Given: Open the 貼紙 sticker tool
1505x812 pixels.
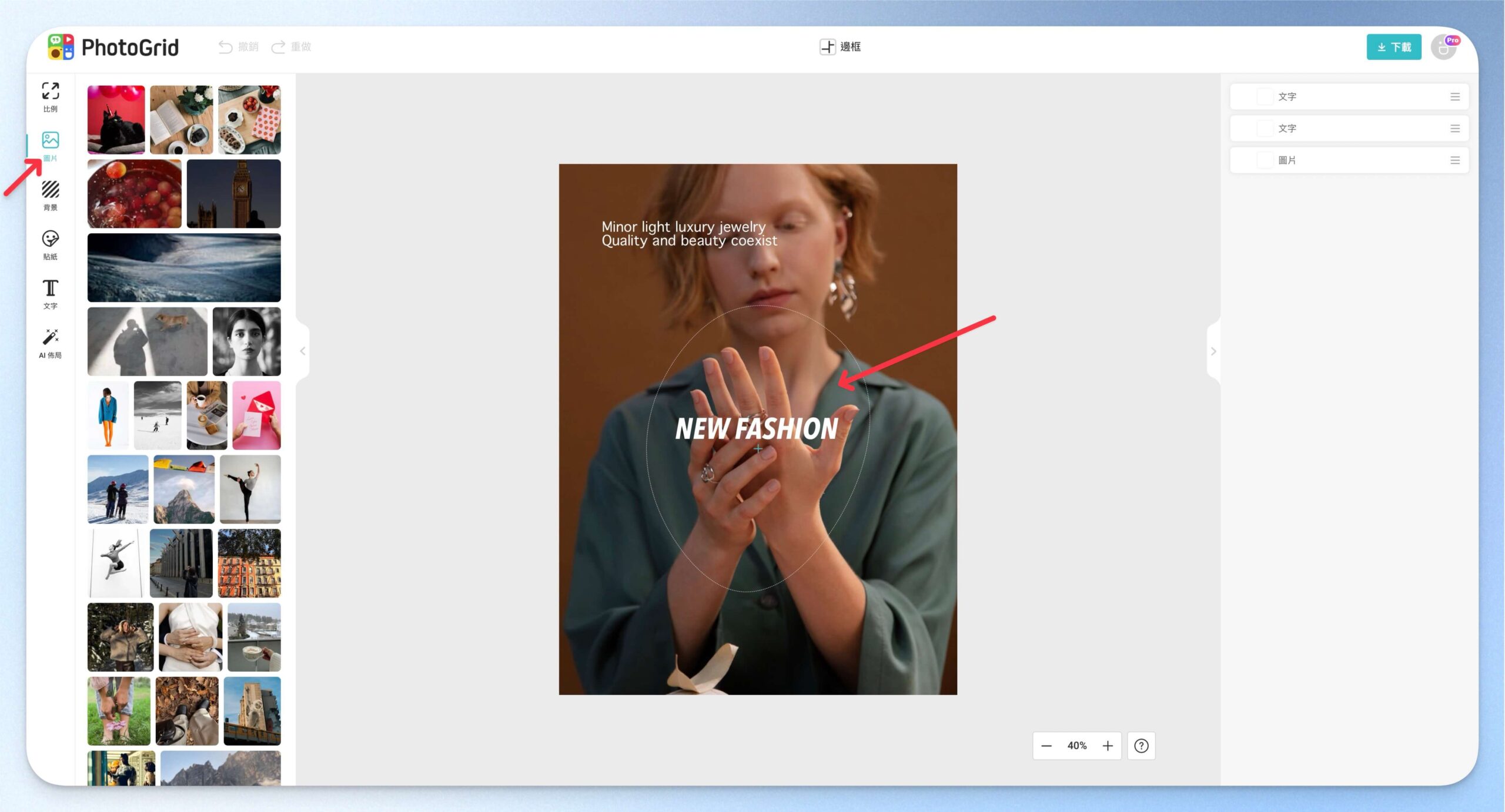Looking at the screenshot, I should (x=51, y=245).
